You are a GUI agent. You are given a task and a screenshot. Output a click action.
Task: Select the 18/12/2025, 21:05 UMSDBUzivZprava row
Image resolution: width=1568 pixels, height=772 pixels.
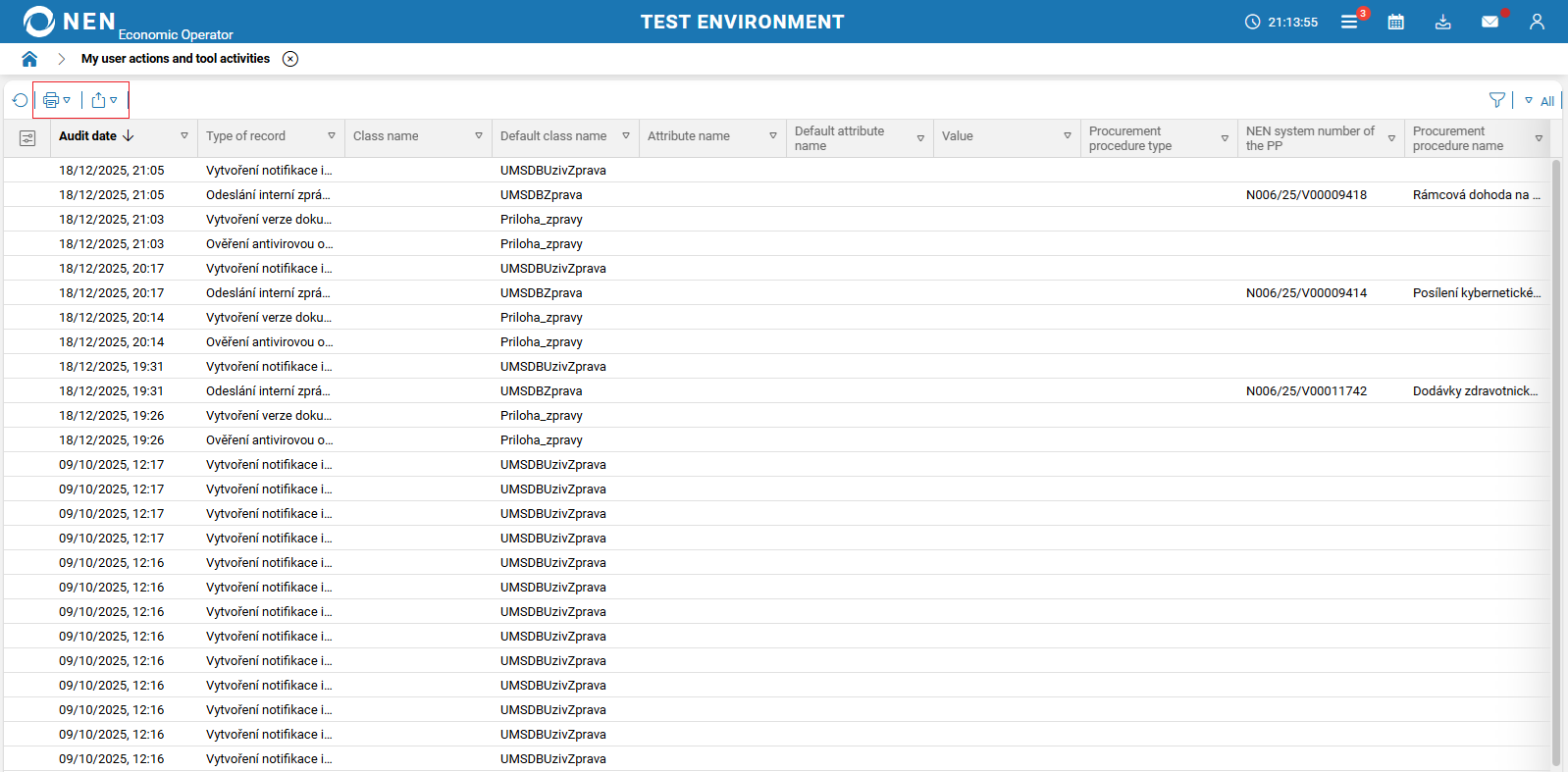(x=775, y=171)
